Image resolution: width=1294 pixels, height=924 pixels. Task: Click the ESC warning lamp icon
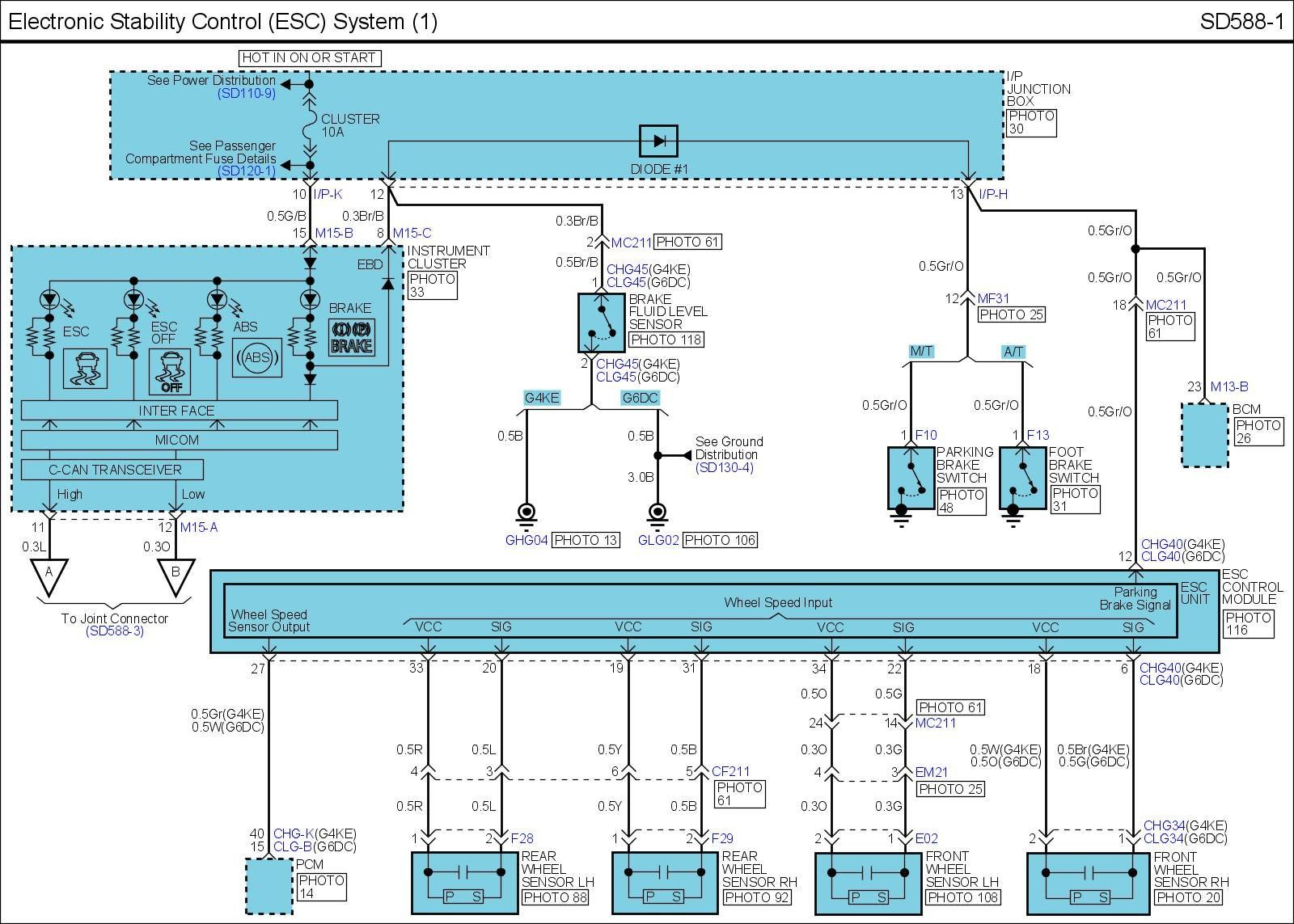(x=85, y=369)
